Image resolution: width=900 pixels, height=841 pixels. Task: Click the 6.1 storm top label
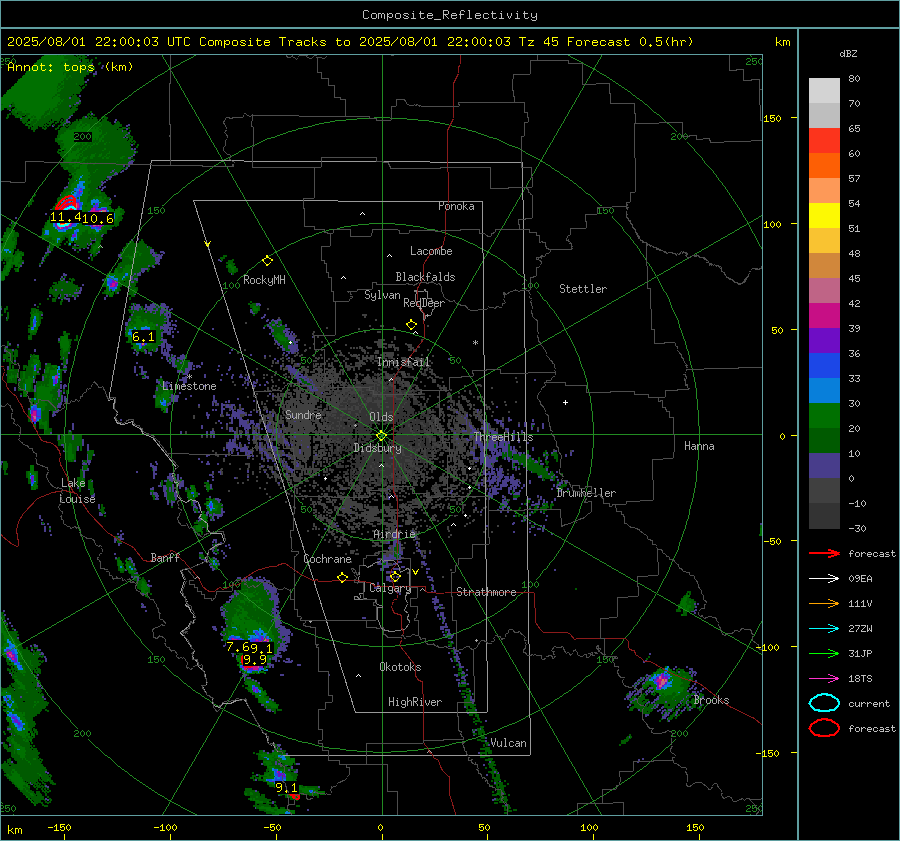[143, 337]
